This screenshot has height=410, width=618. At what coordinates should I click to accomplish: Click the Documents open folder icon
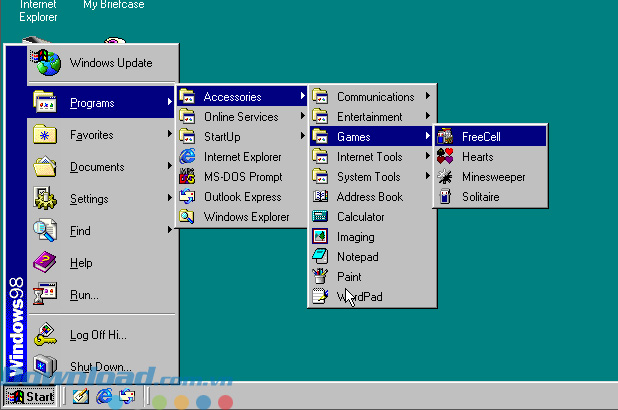(x=45, y=166)
